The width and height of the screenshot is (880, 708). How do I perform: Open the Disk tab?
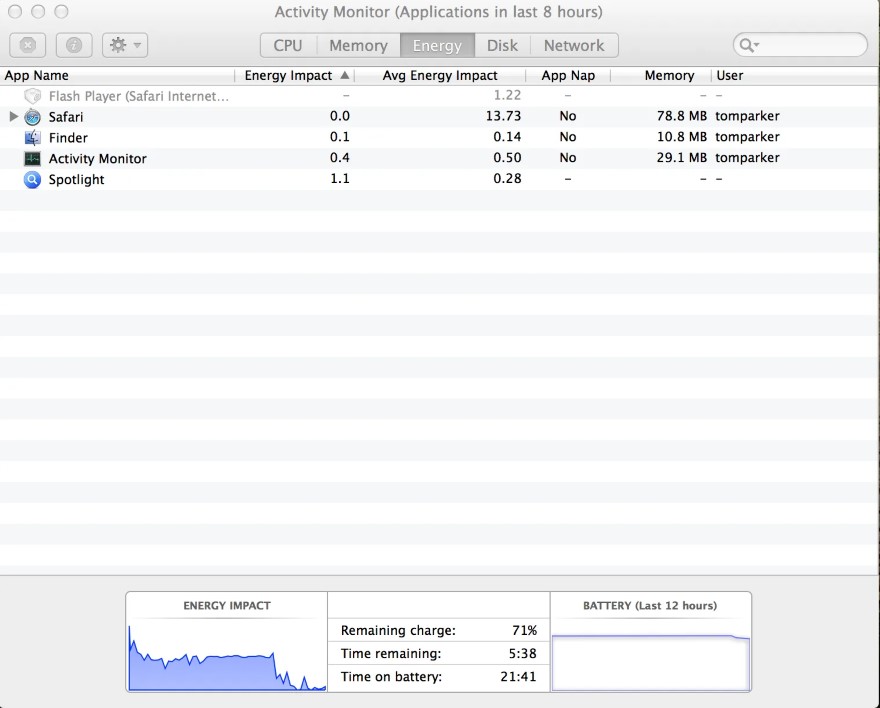click(502, 45)
